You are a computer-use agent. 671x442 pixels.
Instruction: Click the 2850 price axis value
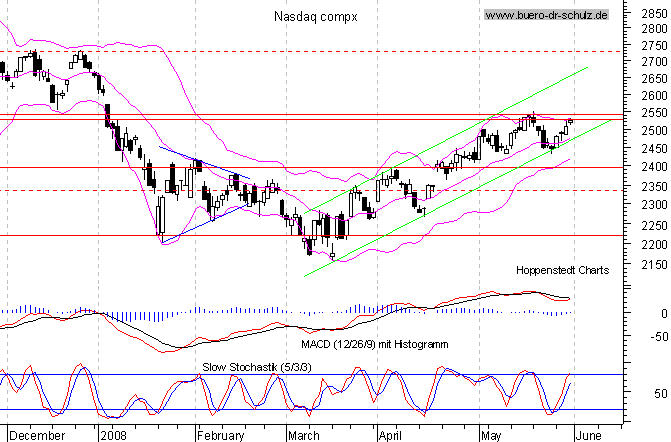654,13
